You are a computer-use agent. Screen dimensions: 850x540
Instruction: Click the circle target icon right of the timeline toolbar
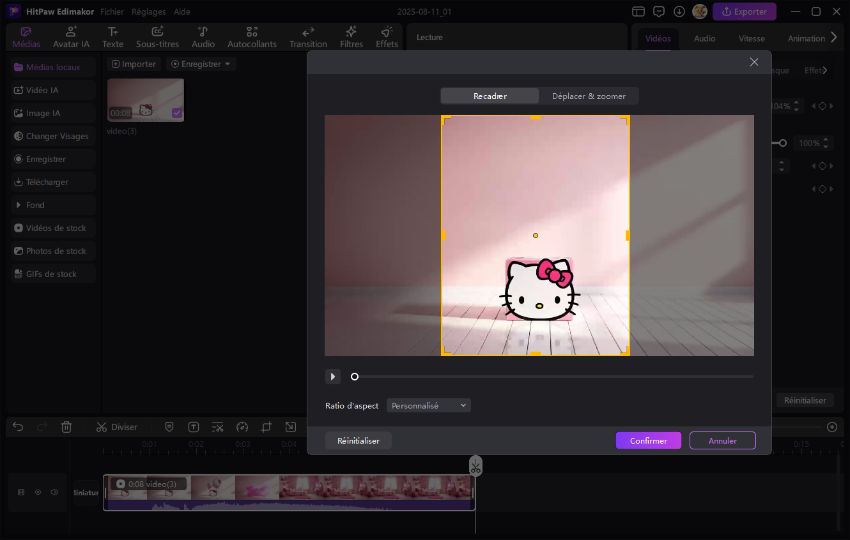coord(832,427)
